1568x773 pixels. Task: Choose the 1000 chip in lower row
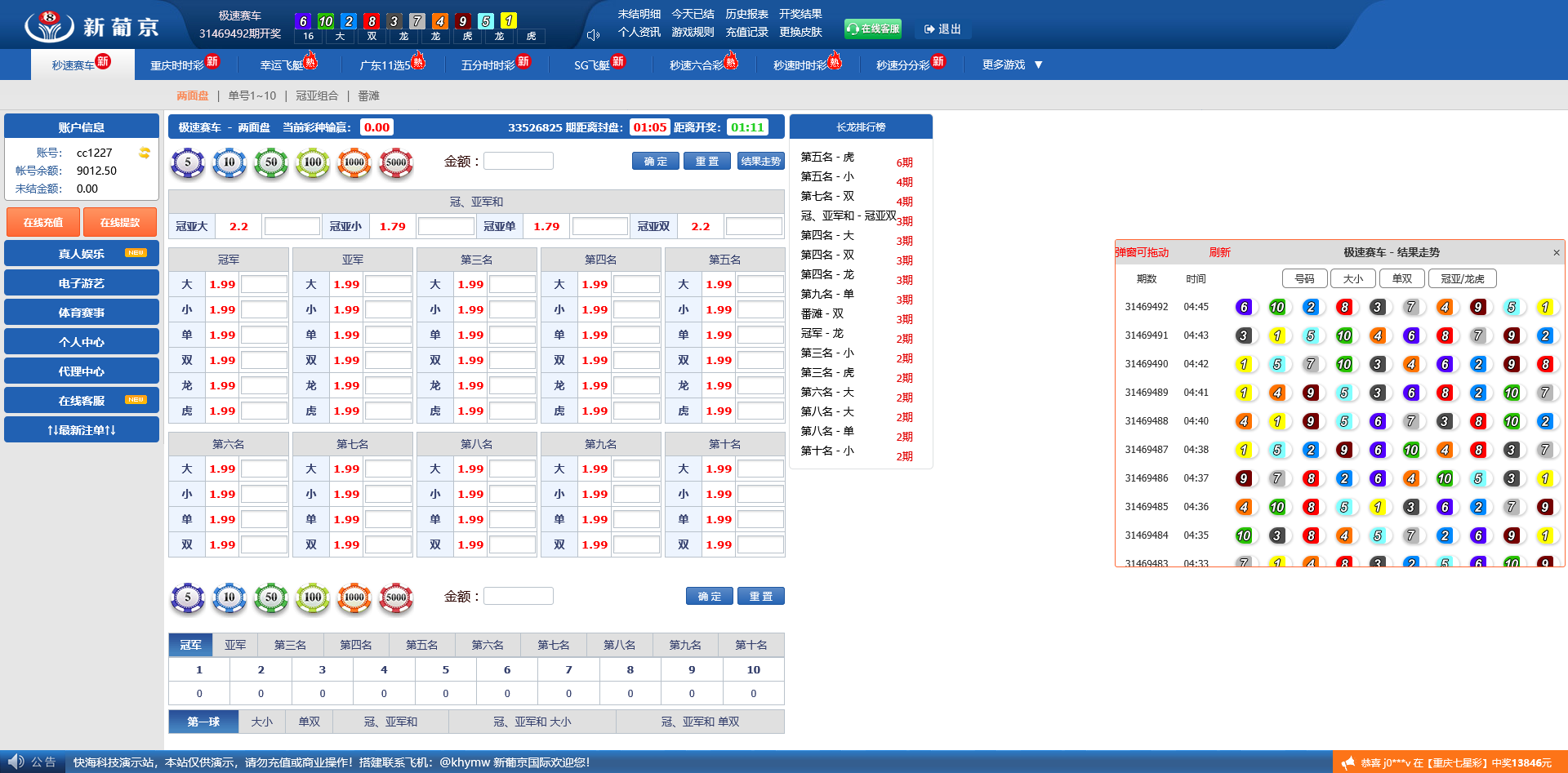pos(354,598)
